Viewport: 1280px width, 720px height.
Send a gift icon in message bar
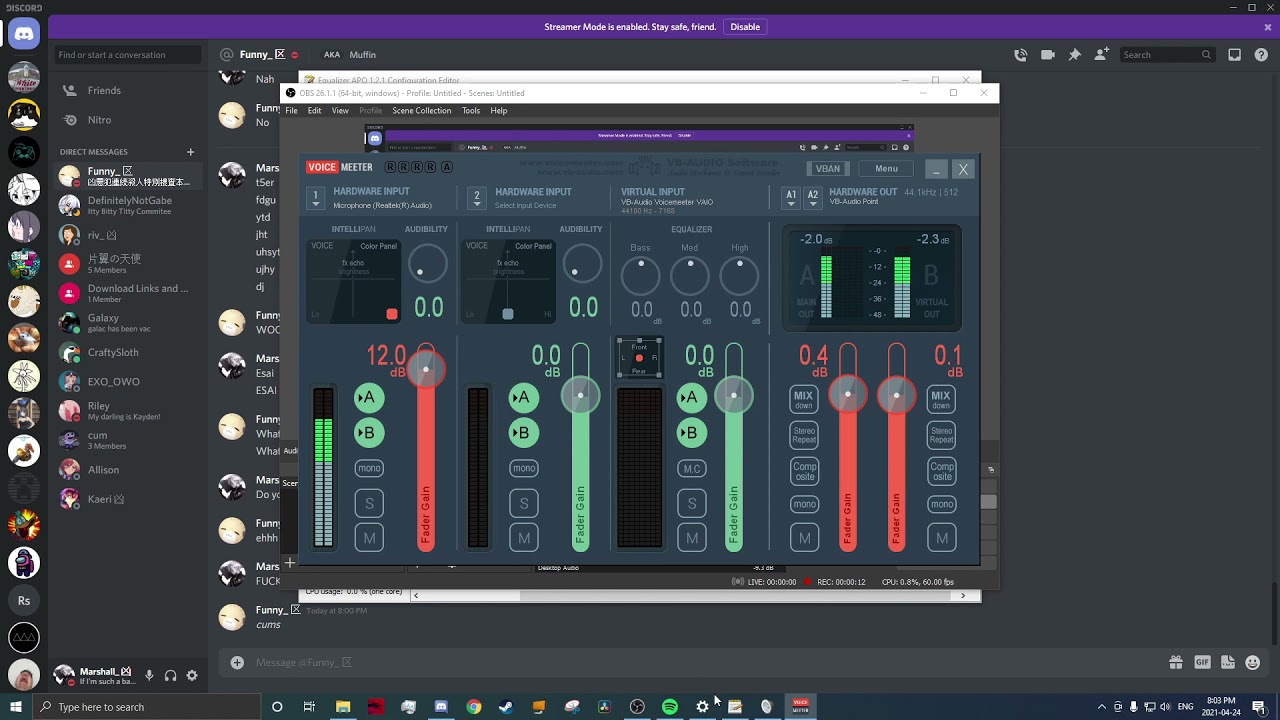(x=1176, y=662)
